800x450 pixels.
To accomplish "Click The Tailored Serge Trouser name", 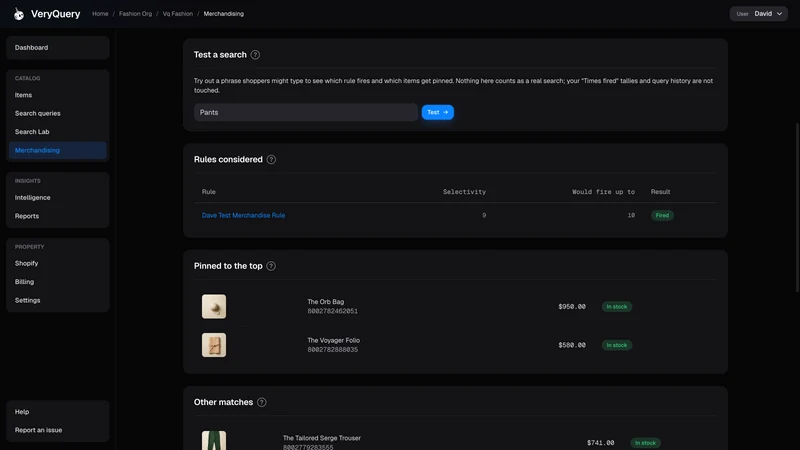I will 321,438.
